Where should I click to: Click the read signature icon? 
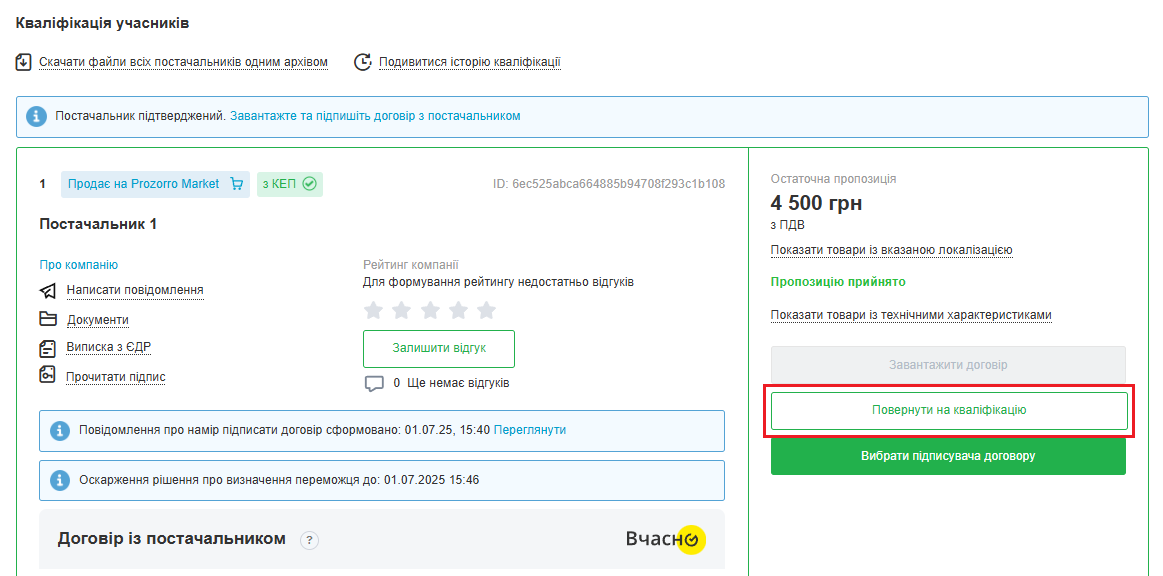[x=48, y=376]
